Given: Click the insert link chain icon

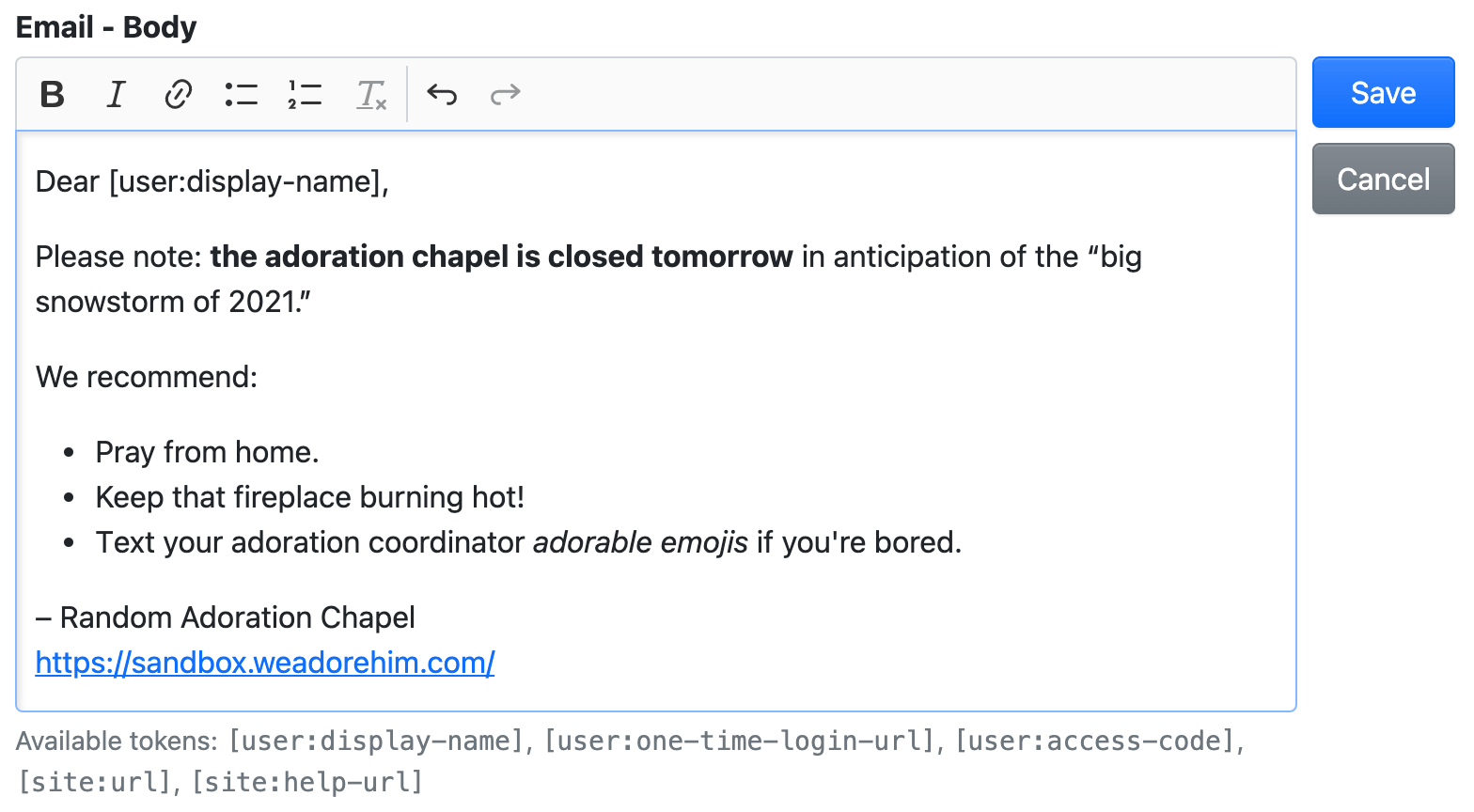Looking at the screenshot, I should tap(179, 94).
